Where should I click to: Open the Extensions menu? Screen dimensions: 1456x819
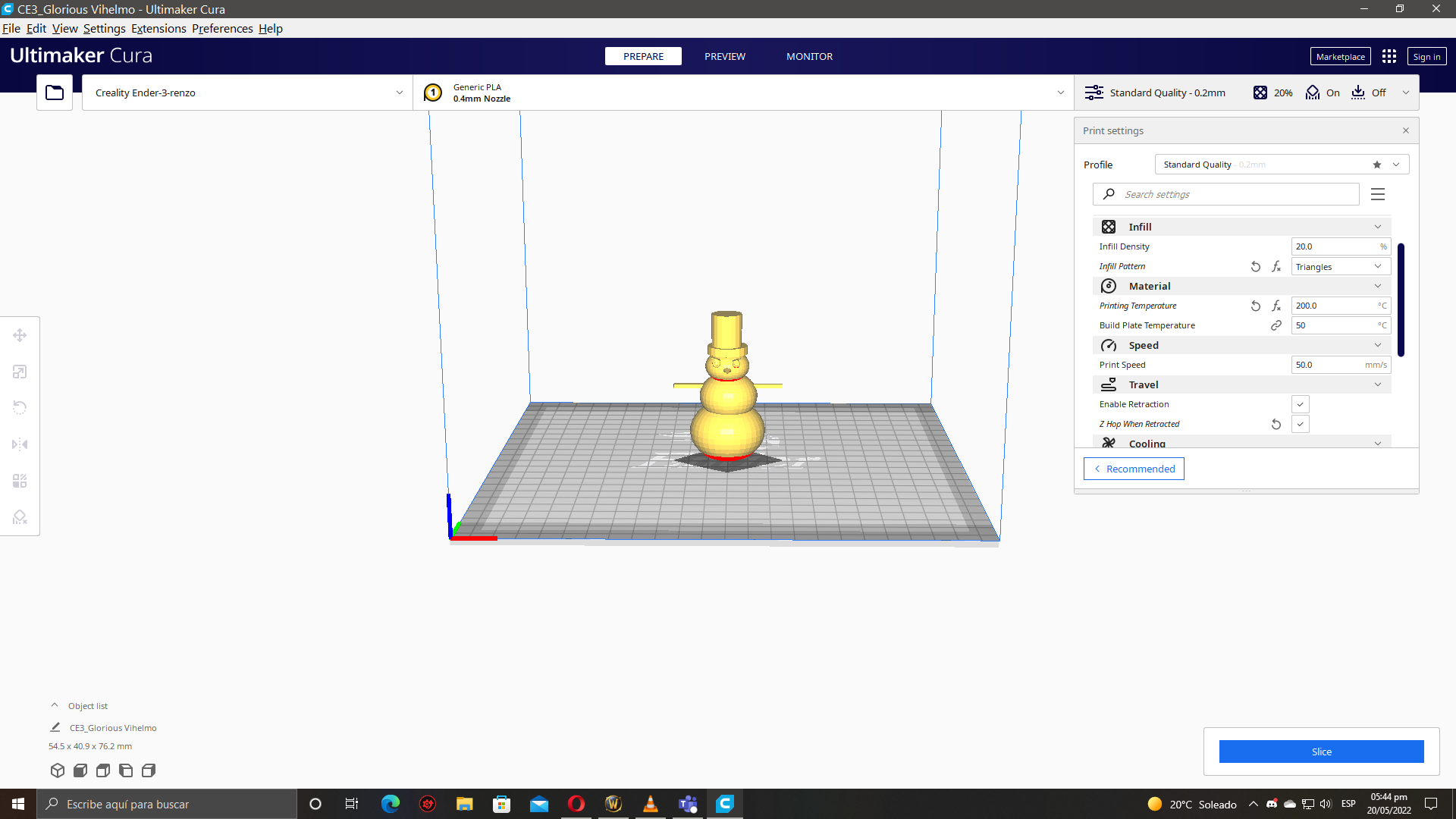click(158, 29)
